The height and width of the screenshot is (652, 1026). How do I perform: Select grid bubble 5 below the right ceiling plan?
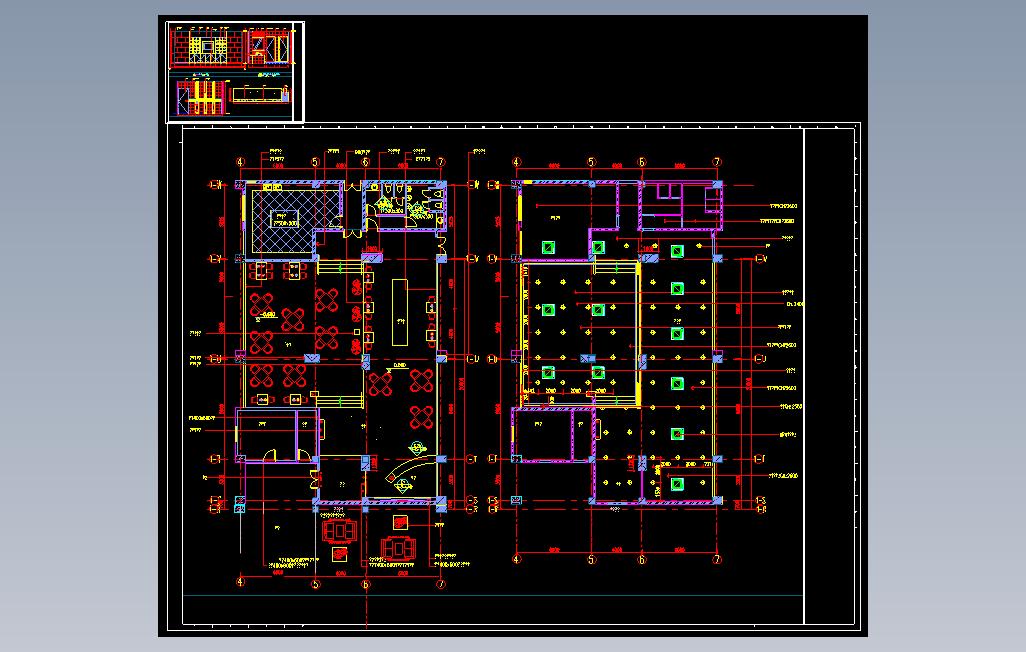point(592,559)
